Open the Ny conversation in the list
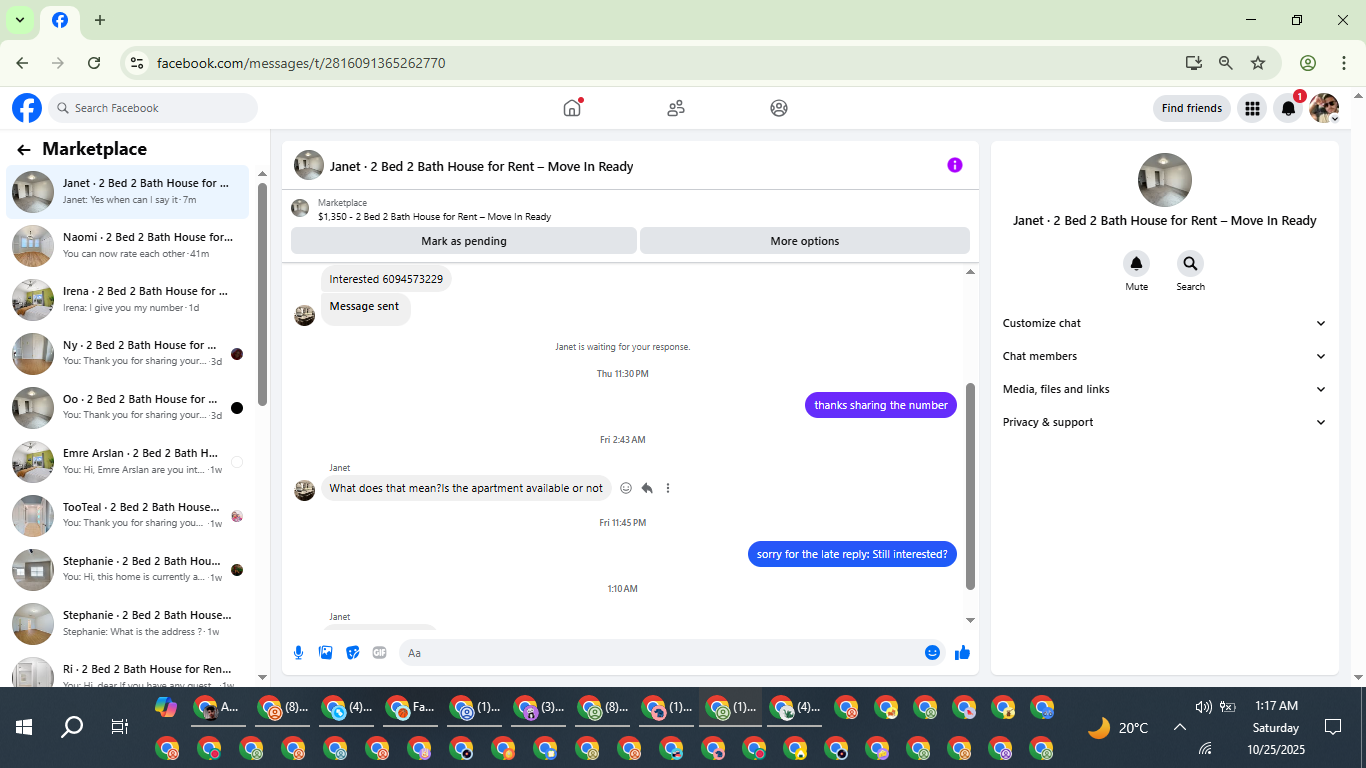1366x768 pixels. point(128,353)
